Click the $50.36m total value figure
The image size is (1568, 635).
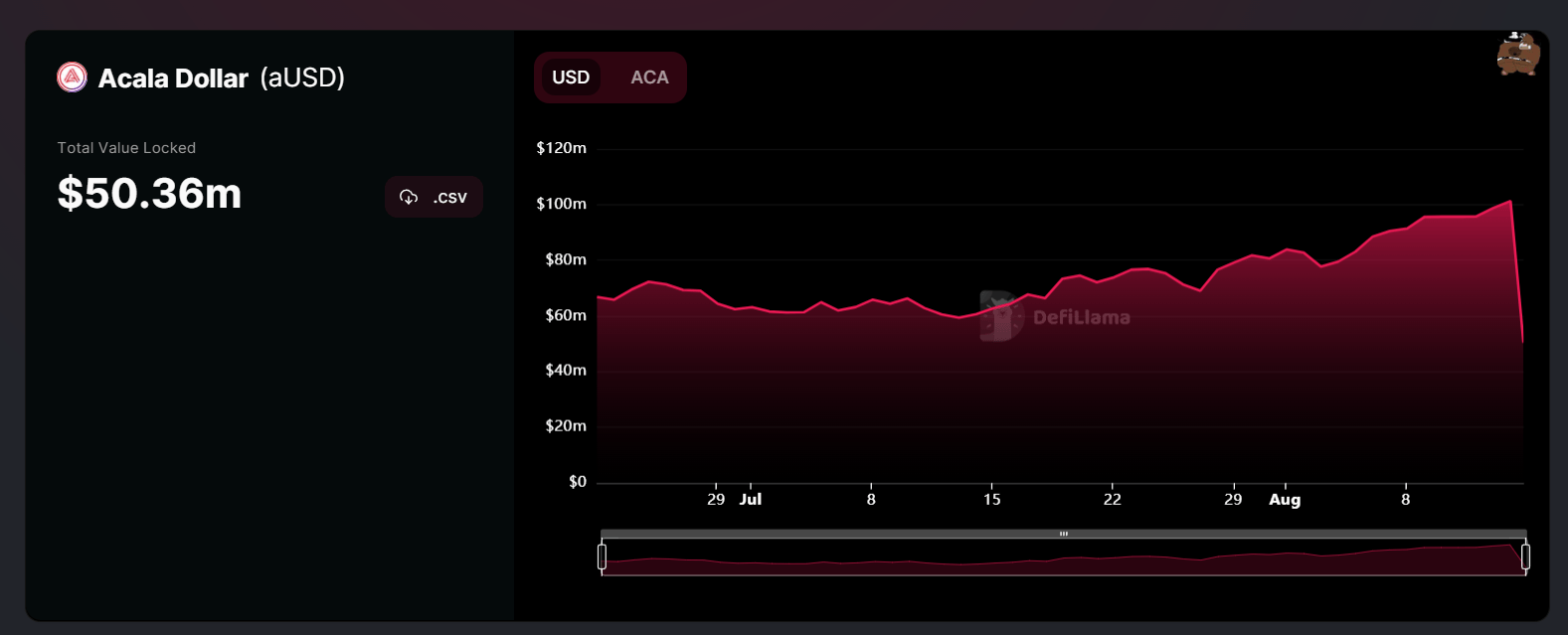pos(149,194)
